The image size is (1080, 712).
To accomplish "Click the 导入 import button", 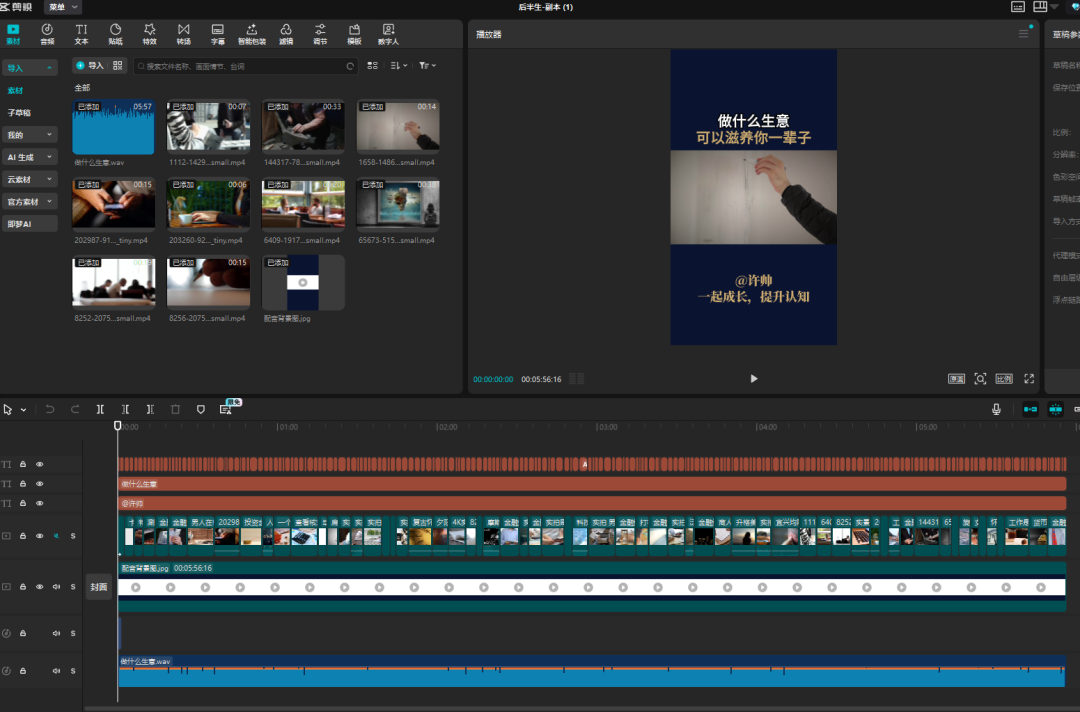I will pyautogui.click(x=90, y=65).
